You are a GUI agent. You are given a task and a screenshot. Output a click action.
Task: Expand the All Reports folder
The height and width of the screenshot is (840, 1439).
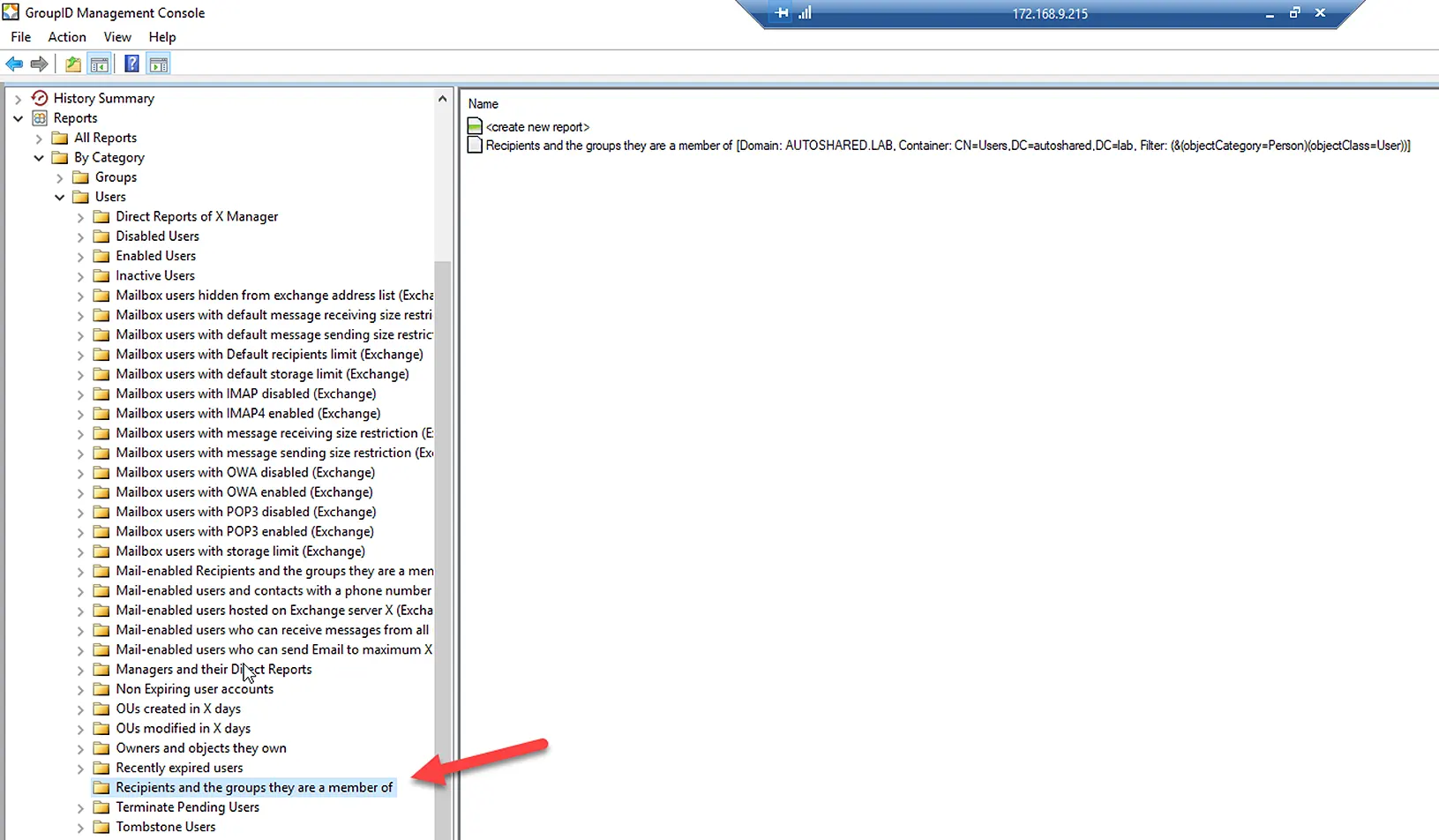(39, 139)
